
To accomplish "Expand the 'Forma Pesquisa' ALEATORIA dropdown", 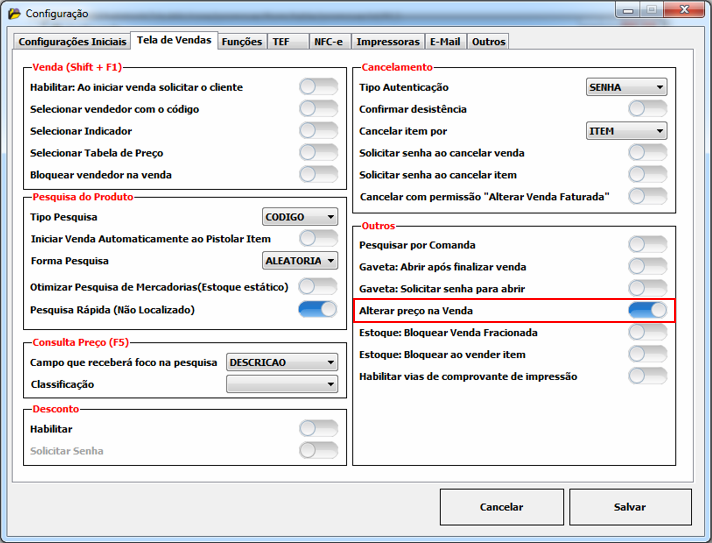I will click(300, 261).
